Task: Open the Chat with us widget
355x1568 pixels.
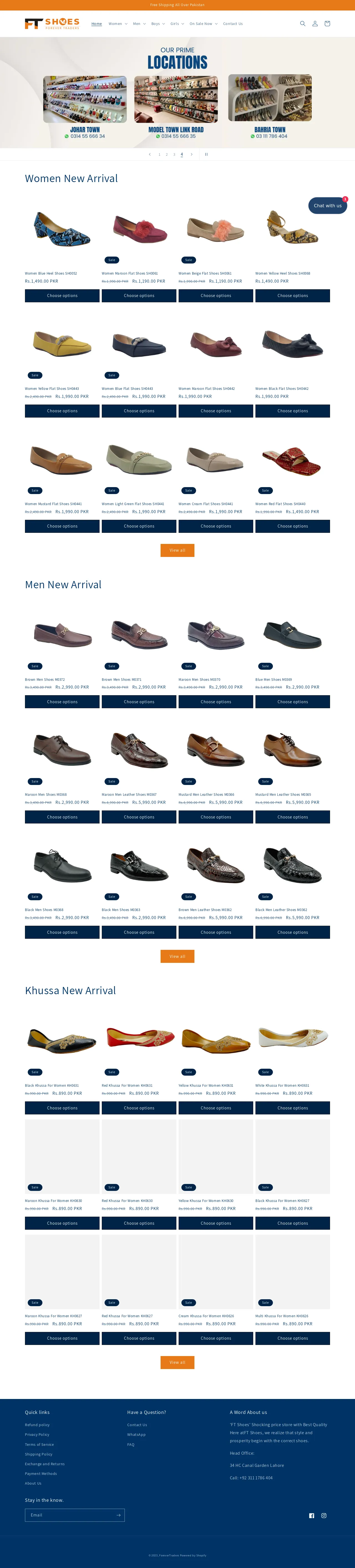Action: click(x=328, y=206)
